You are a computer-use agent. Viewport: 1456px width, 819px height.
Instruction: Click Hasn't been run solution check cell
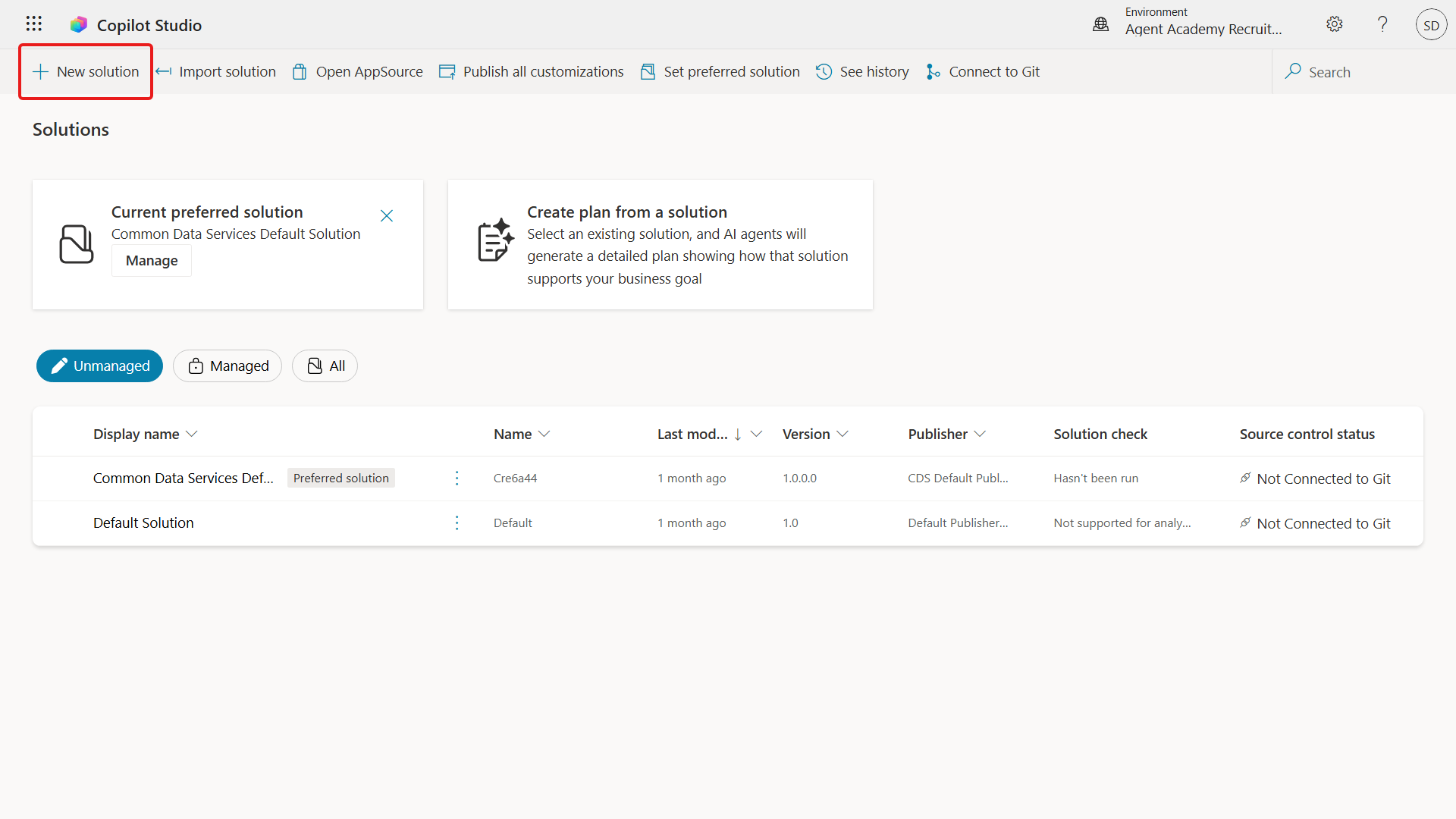point(1096,478)
